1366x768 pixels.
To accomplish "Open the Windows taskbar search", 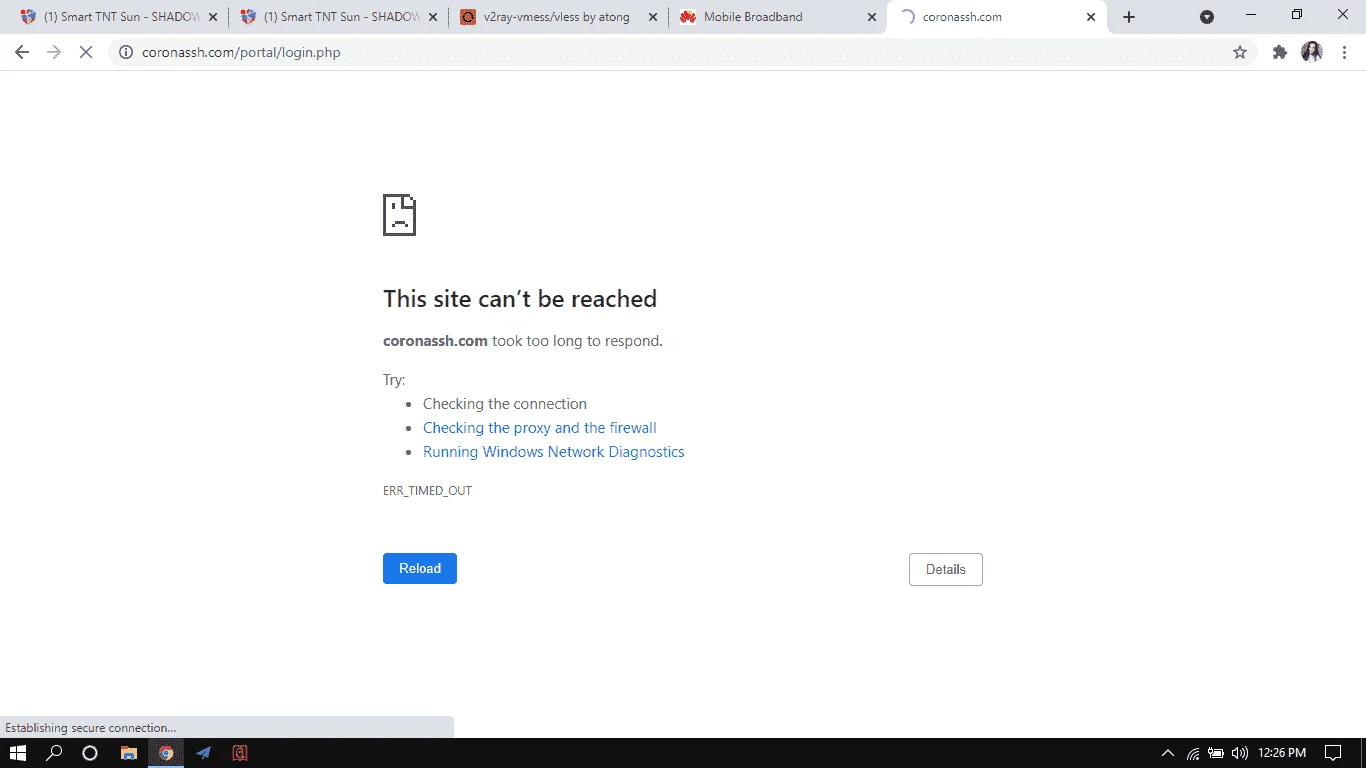I will click(x=55, y=753).
